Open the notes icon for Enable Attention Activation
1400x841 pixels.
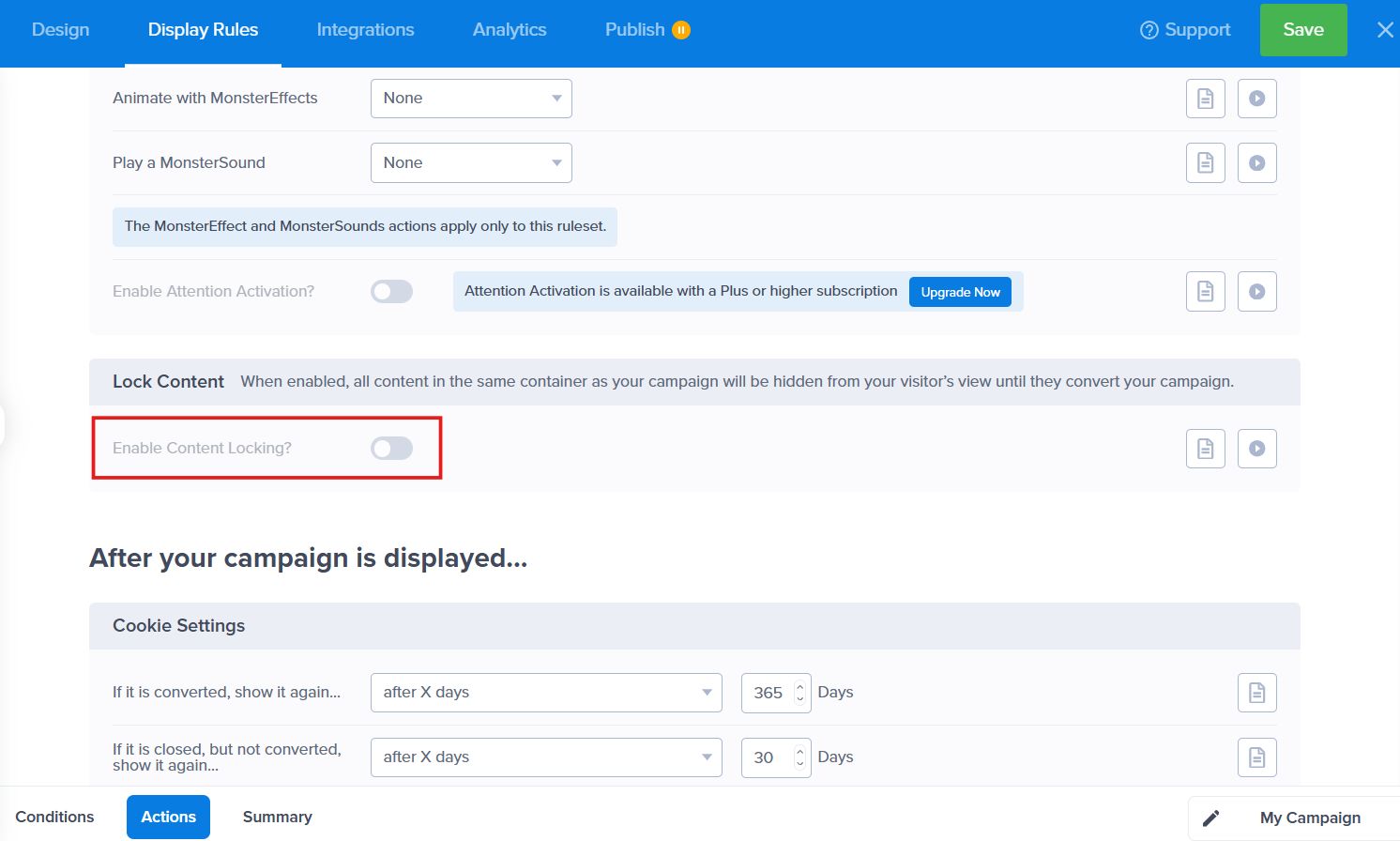[x=1205, y=291]
